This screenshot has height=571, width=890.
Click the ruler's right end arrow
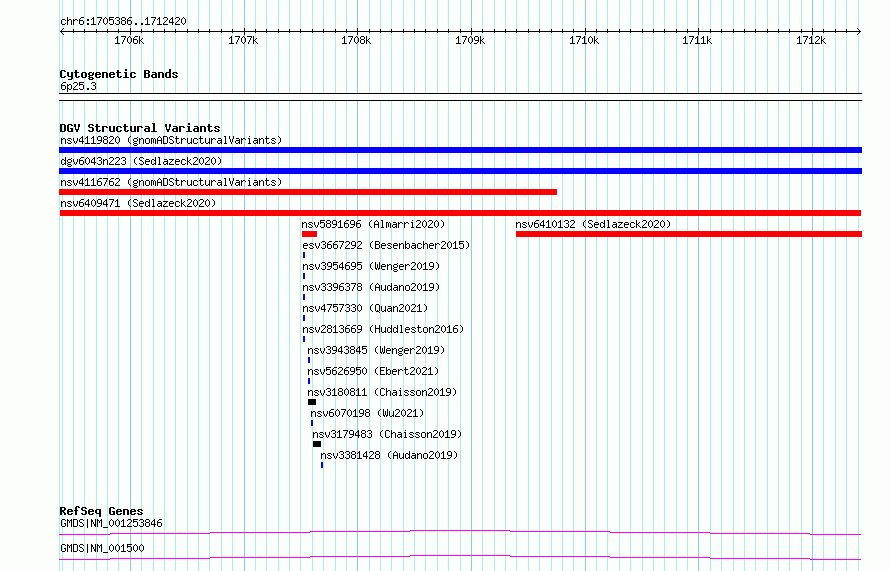(859, 31)
